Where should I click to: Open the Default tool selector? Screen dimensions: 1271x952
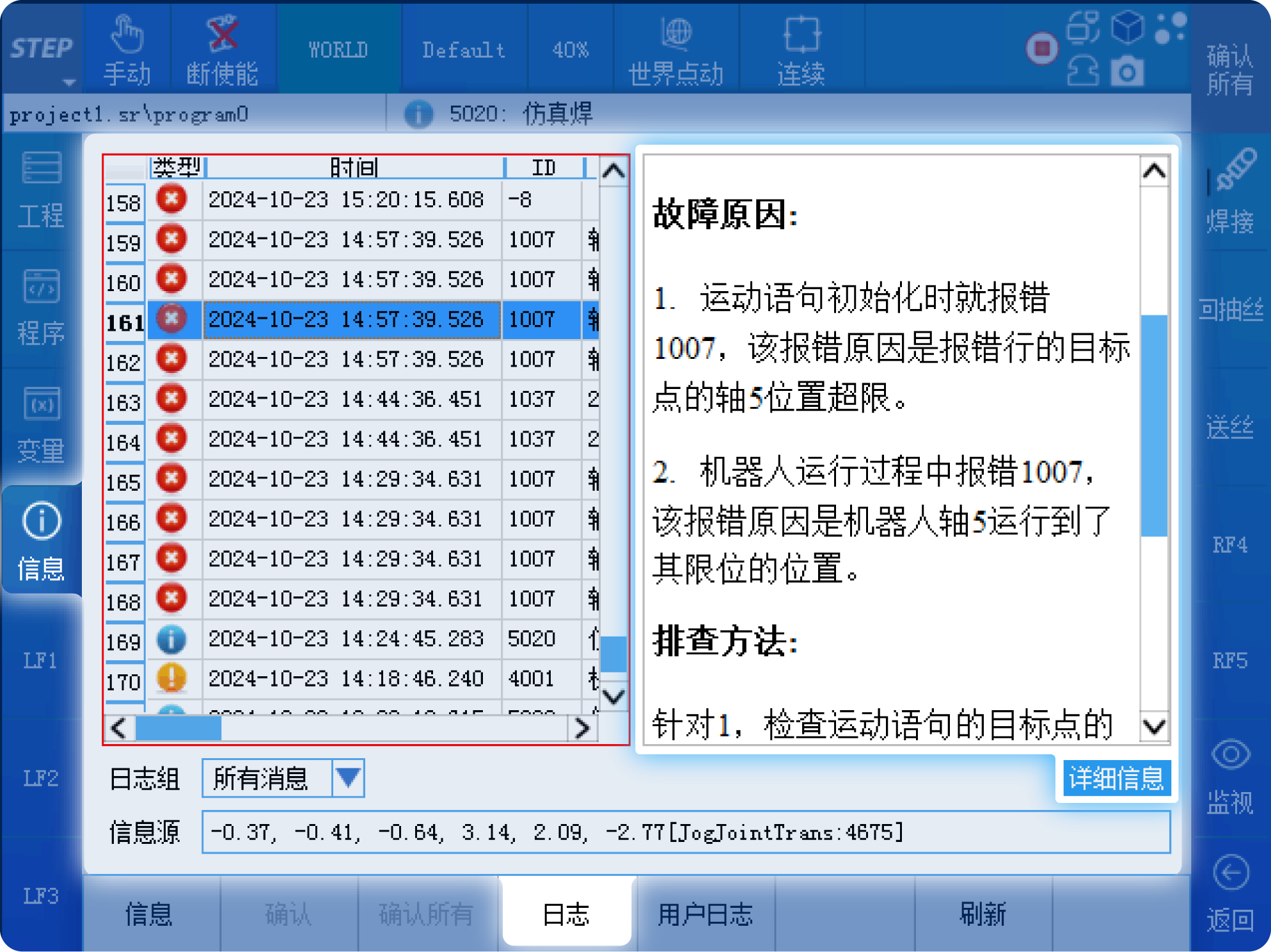click(464, 49)
